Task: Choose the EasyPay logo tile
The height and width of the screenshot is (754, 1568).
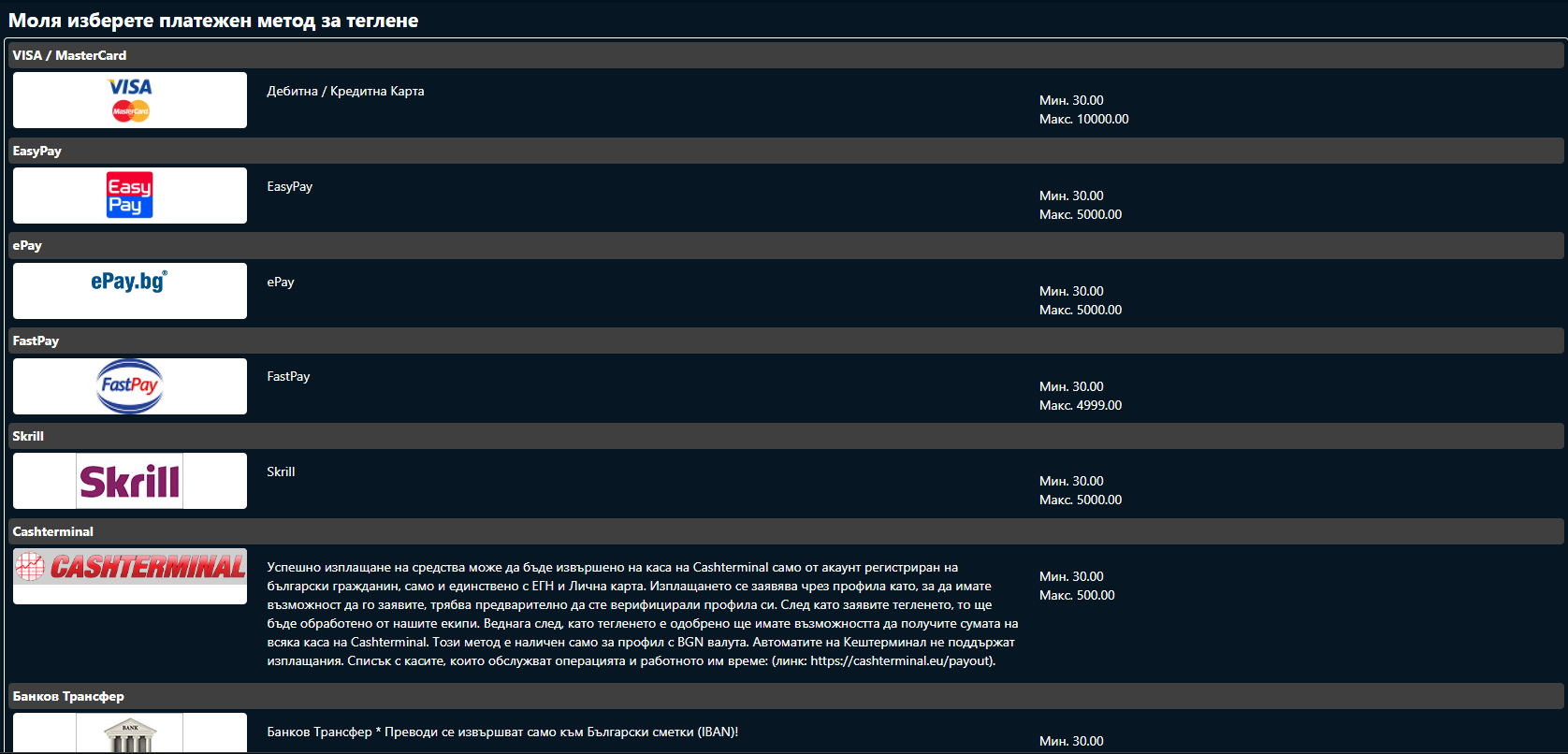Action: (130, 196)
